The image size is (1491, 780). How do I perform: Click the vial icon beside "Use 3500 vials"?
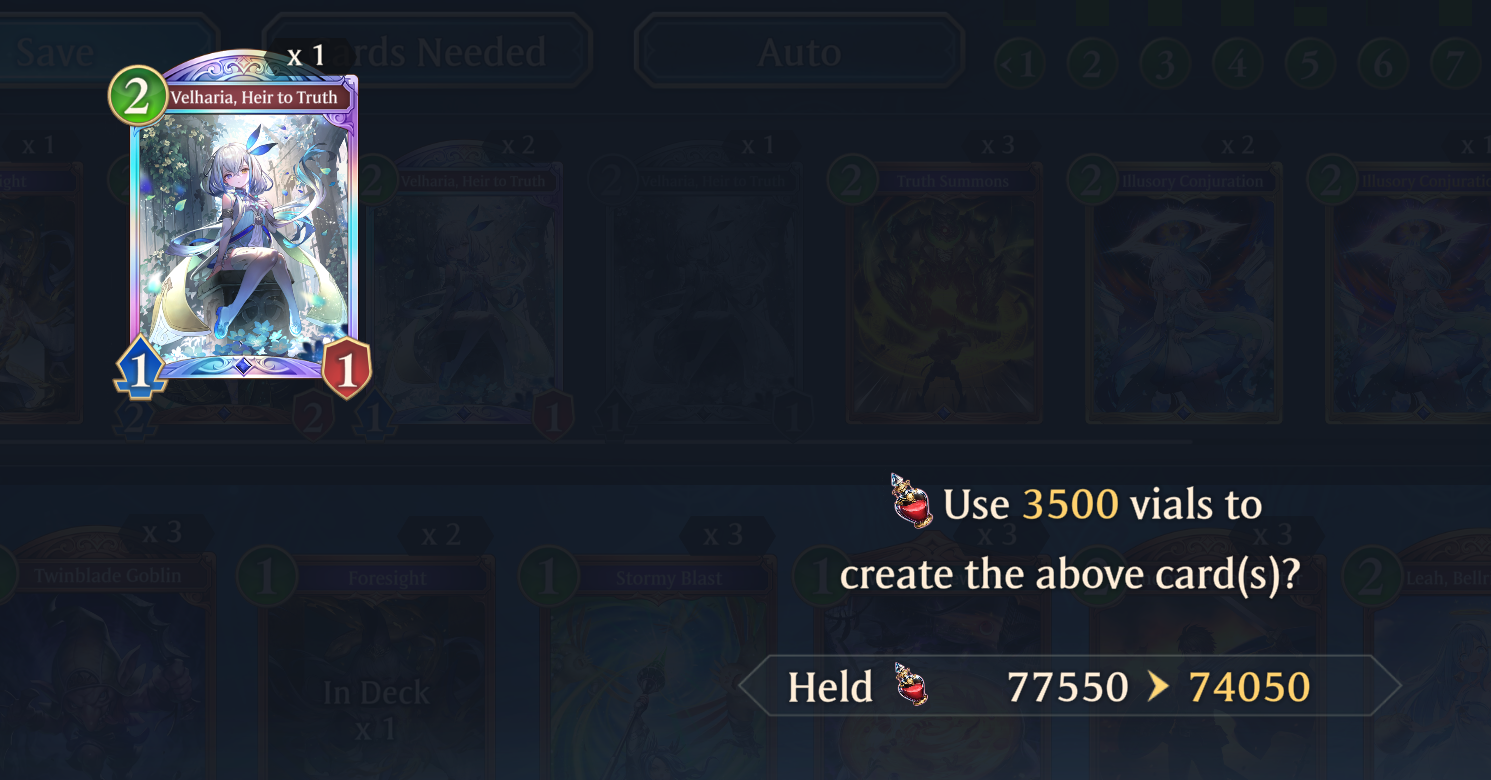pos(912,500)
